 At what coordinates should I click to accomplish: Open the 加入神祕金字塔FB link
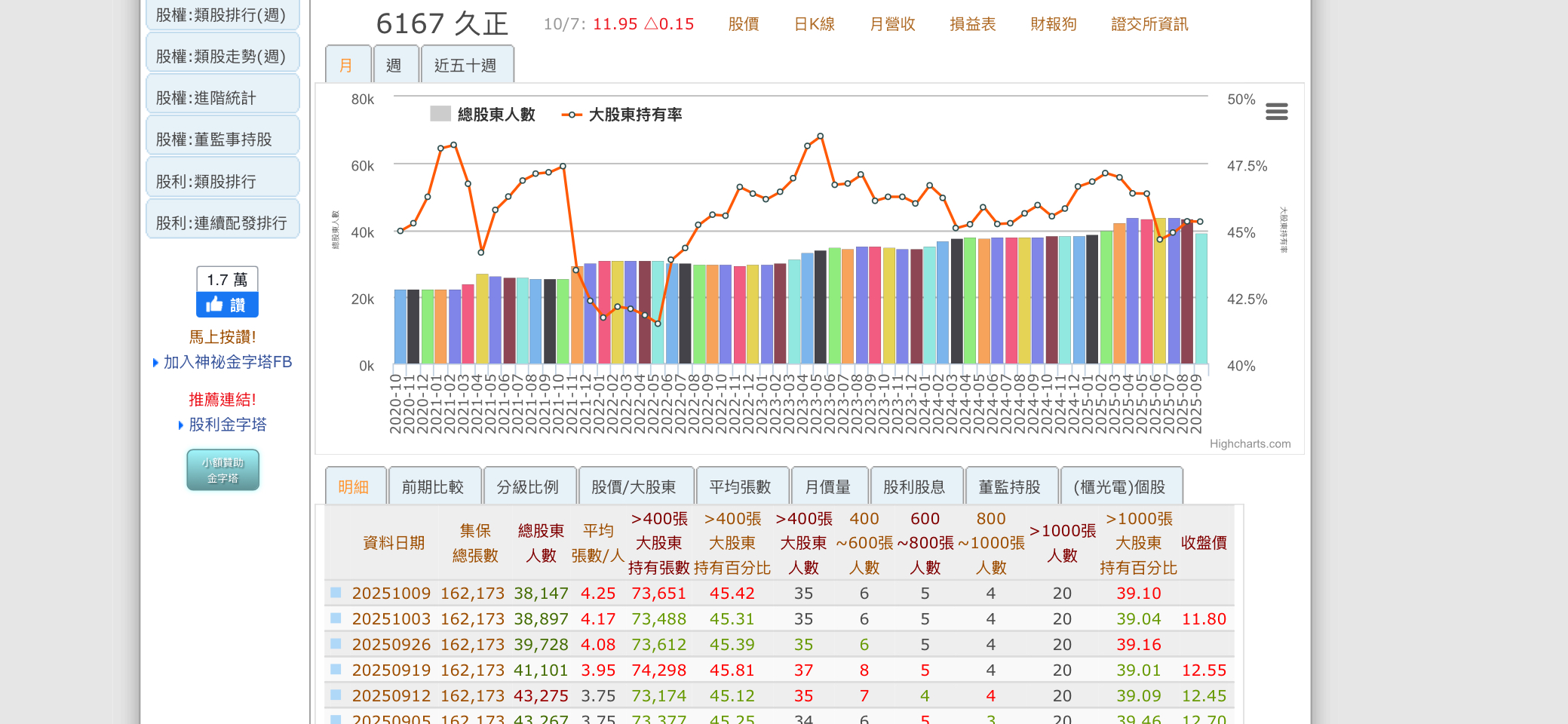[x=227, y=362]
